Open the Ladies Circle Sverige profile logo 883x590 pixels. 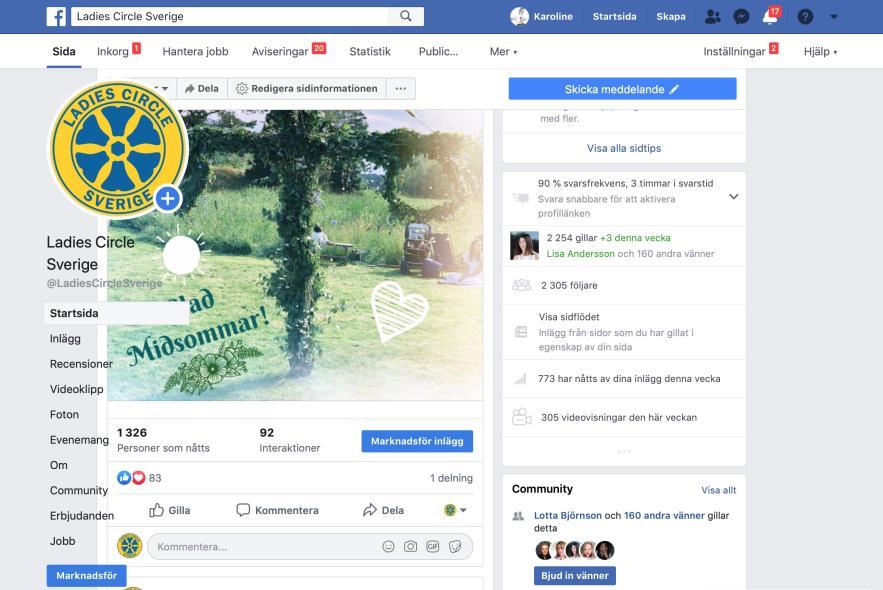(x=118, y=149)
